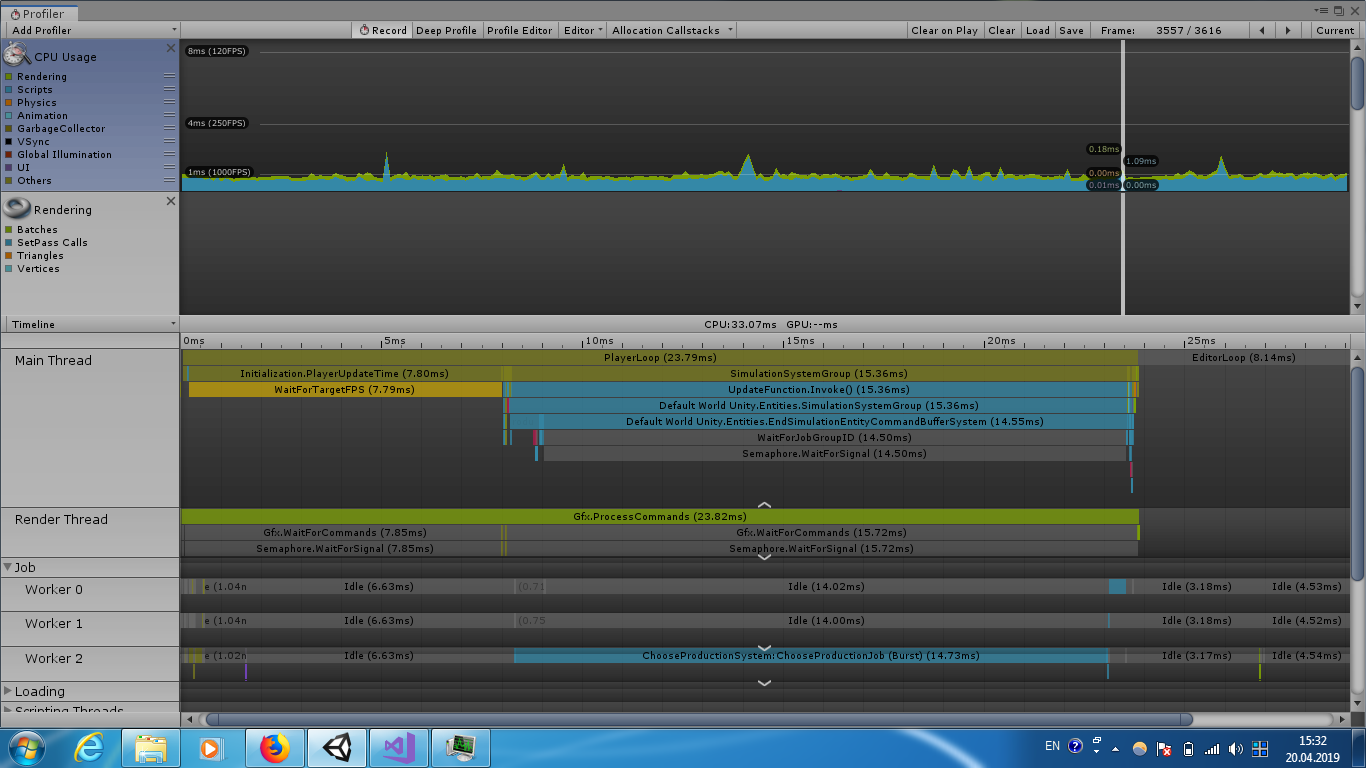1366x768 pixels.
Task: Open the Profile Editor
Action: [x=519, y=30]
